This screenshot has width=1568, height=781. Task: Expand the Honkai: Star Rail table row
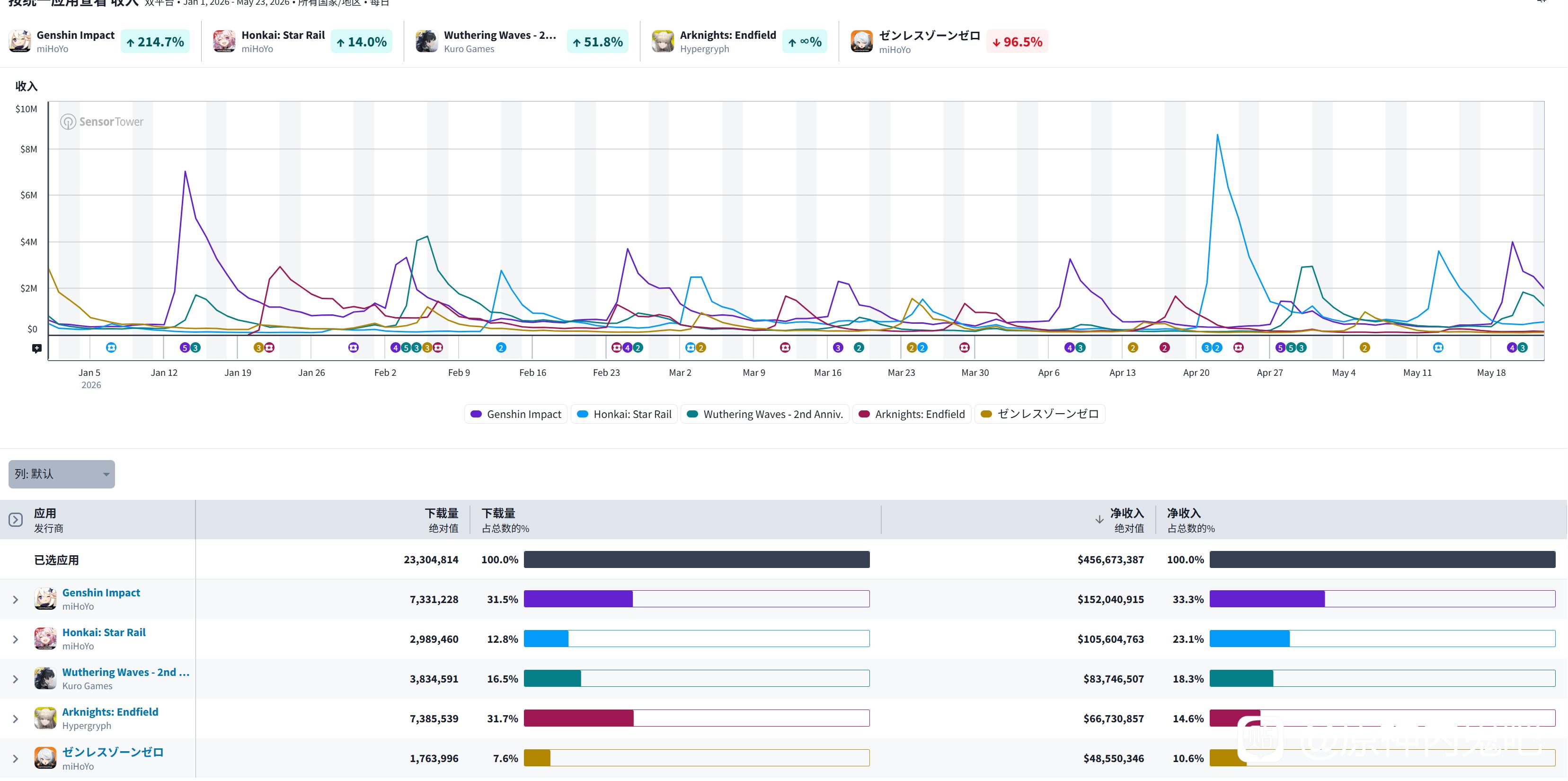pos(16,640)
